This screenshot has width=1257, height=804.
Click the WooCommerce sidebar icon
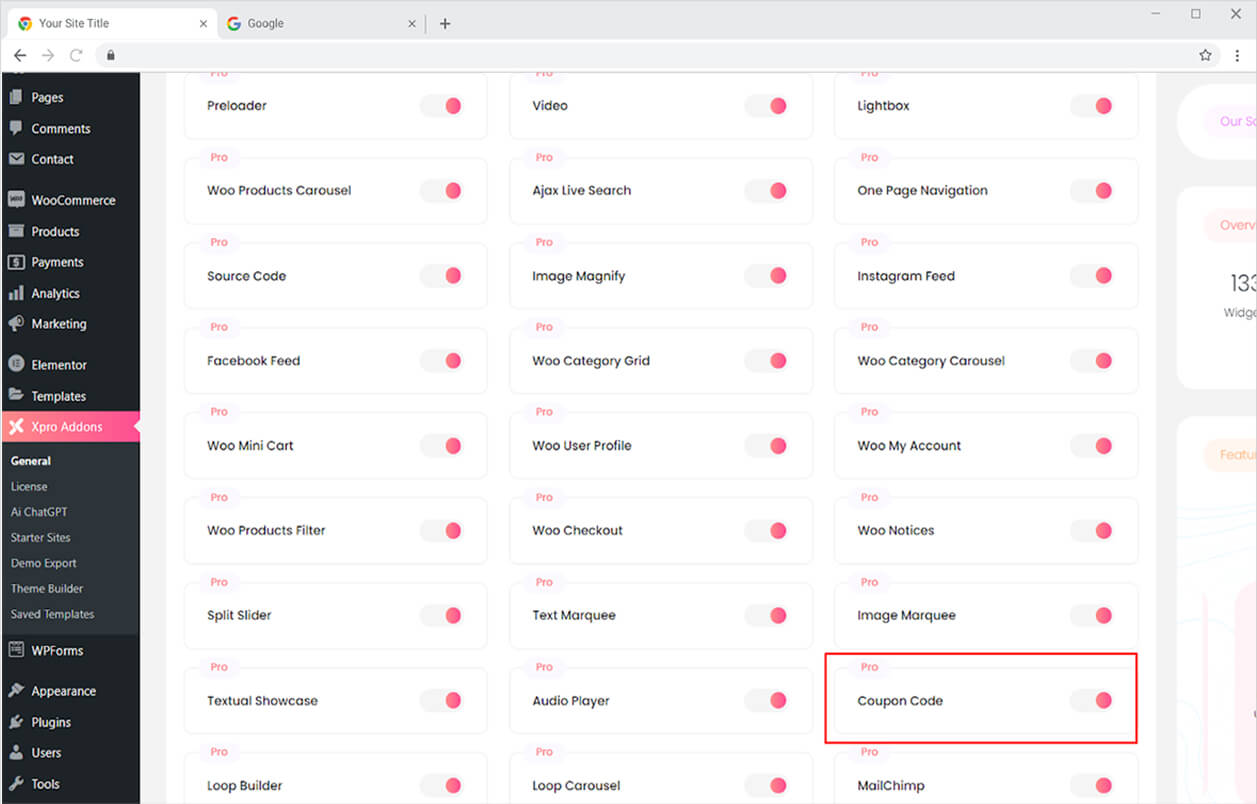point(16,200)
